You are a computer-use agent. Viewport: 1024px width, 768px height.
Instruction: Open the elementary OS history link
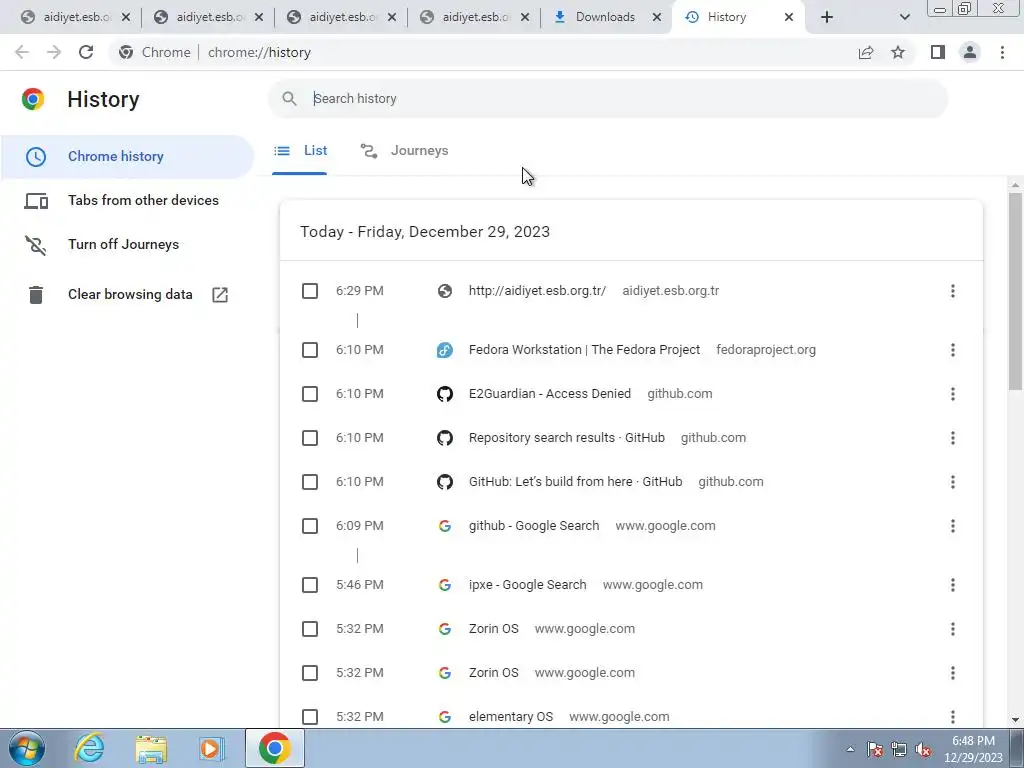tap(511, 717)
